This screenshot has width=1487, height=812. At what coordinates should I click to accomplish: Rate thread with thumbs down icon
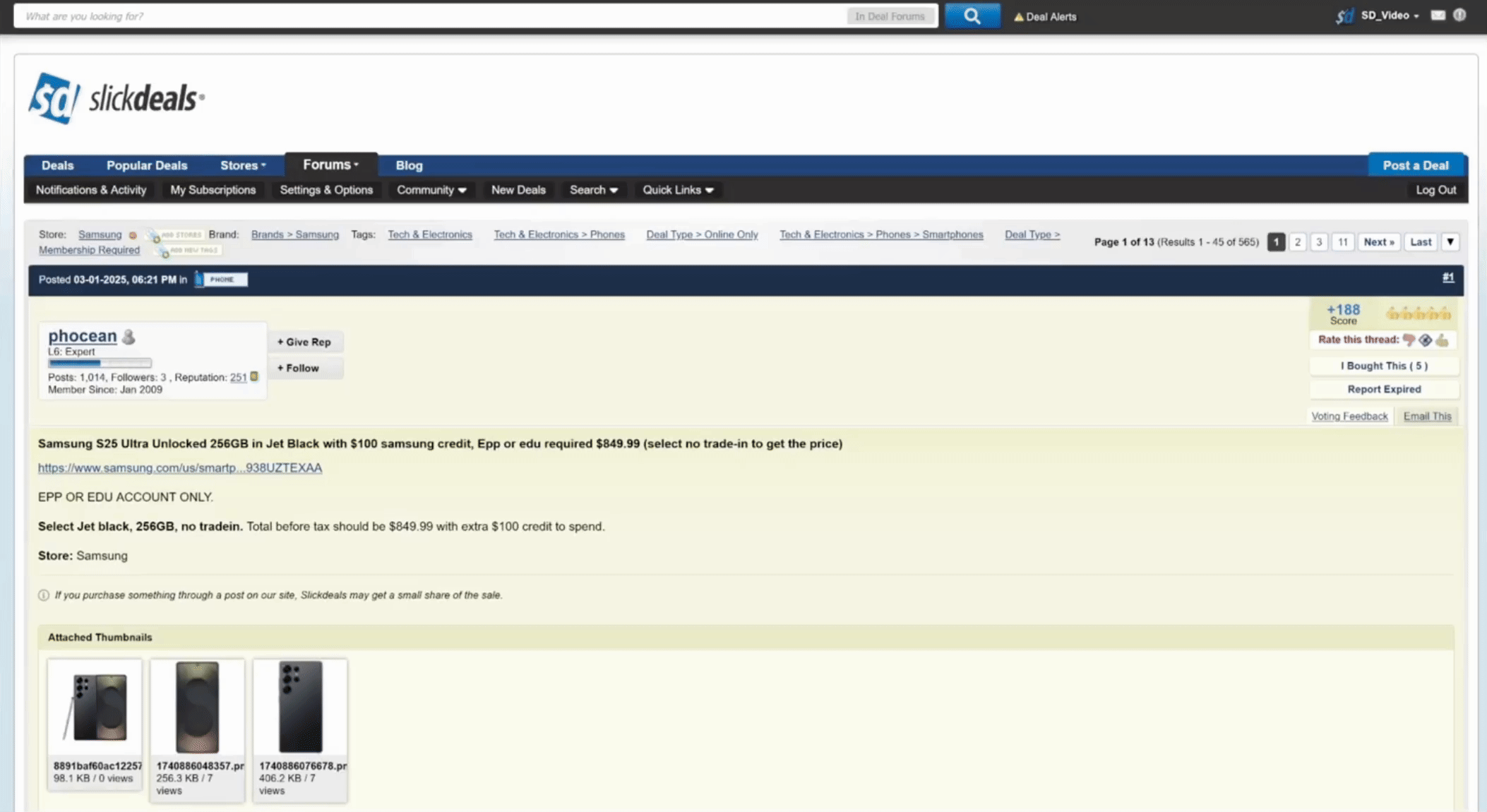[x=1409, y=340]
